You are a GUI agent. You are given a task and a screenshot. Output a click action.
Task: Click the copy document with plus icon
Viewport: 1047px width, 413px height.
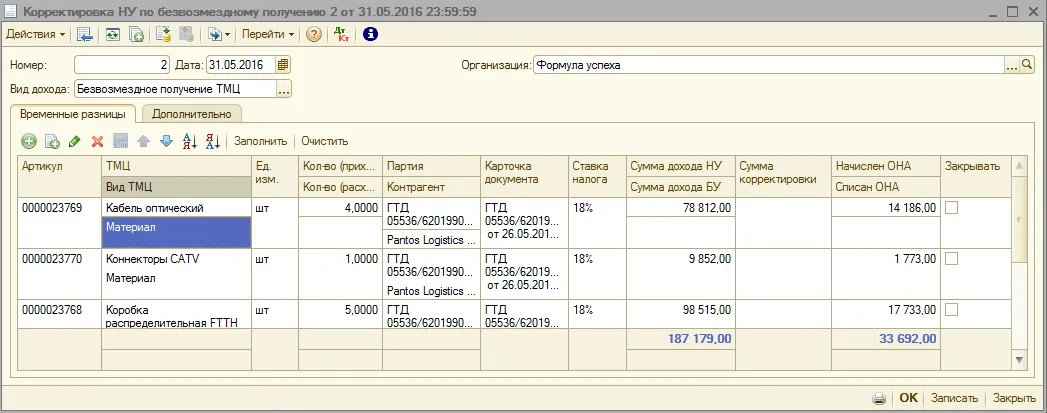coord(136,34)
